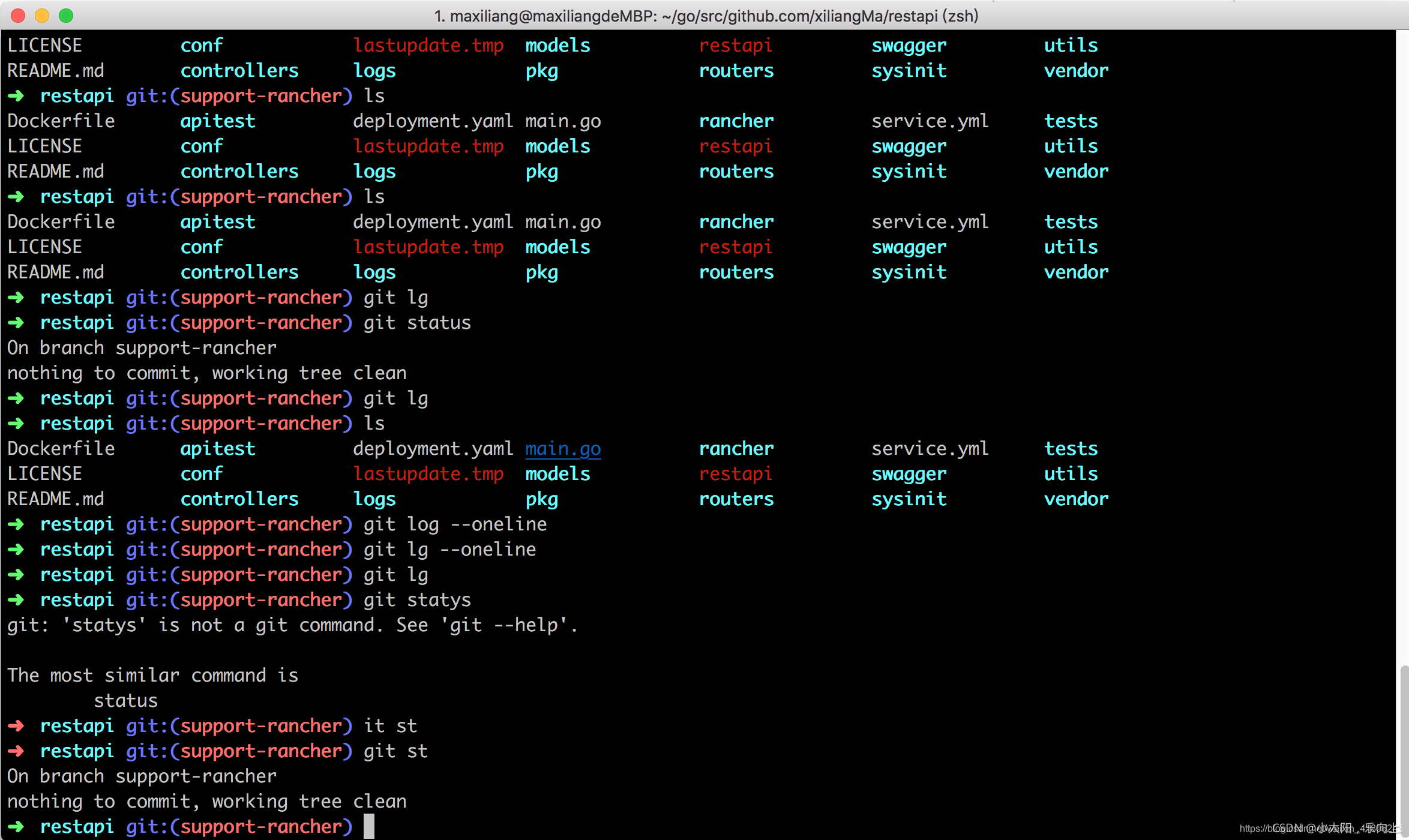Click the green fullscreen window button

66,16
